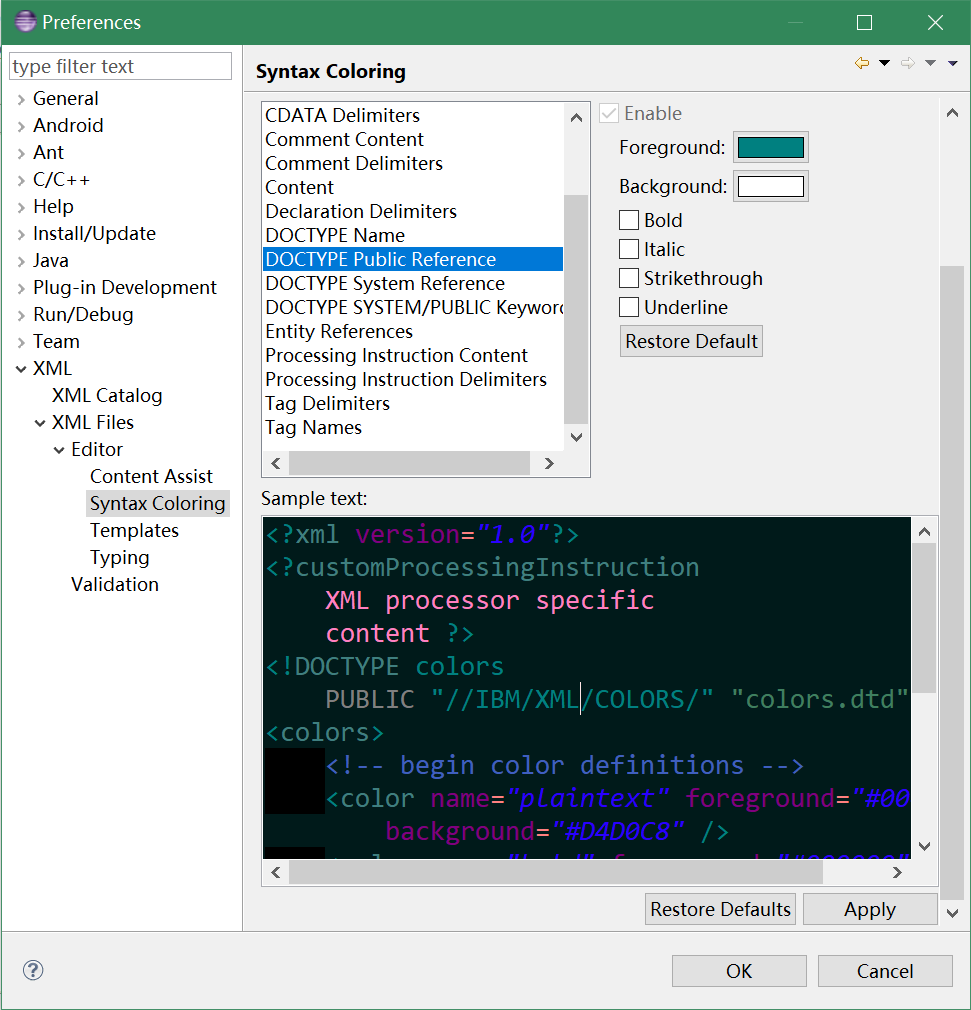Open the back history dropdown arrow
Viewport: 971px width, 1010px height.
click(884, 64)
